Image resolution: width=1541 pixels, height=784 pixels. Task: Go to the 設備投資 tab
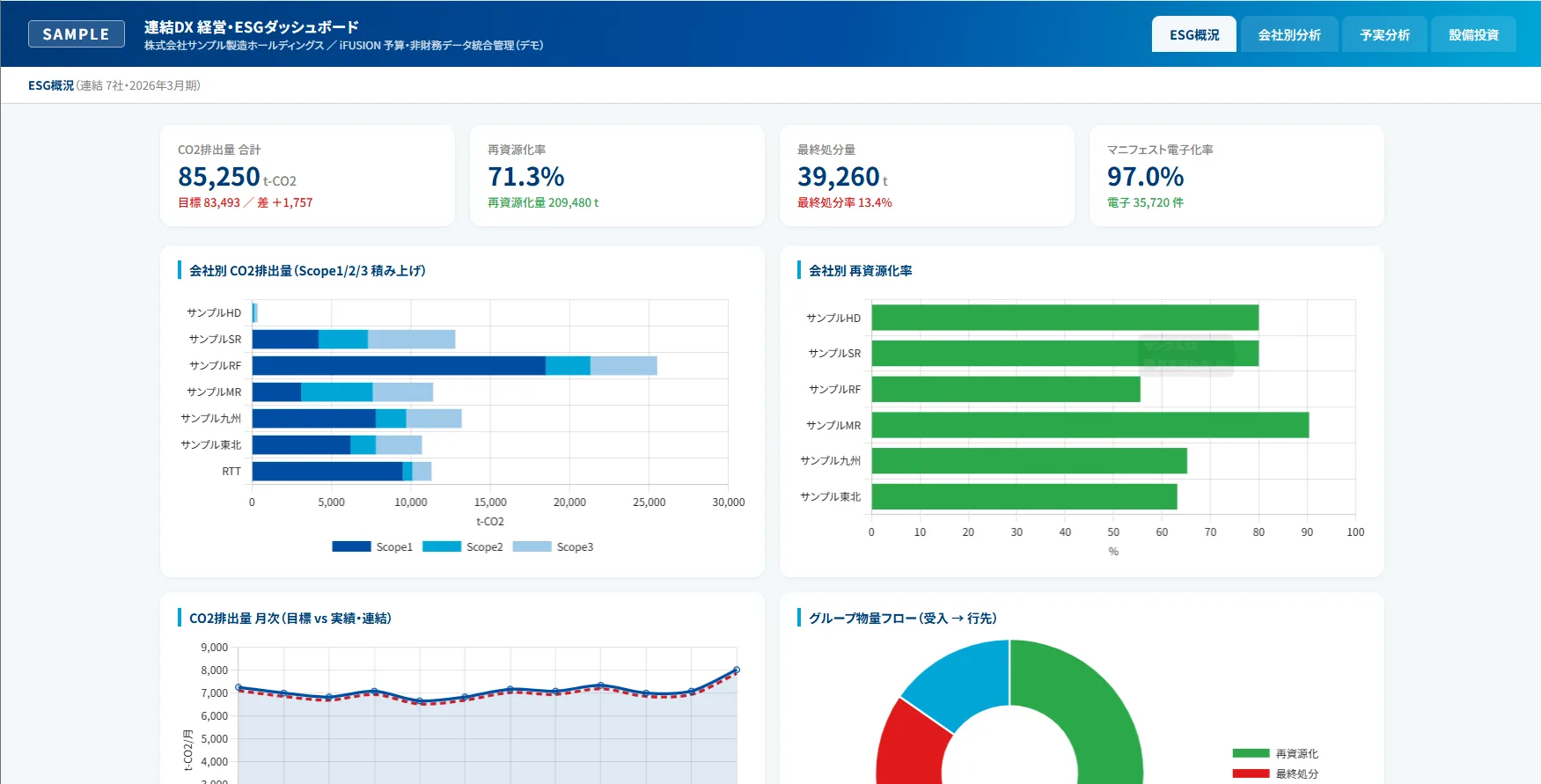(x=1473, y=34)
